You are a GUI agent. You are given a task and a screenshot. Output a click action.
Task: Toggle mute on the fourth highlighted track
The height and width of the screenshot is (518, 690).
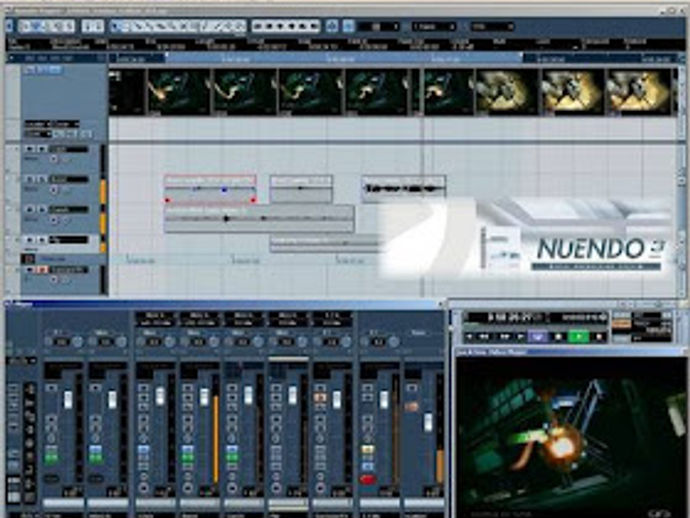coord(30,240)
